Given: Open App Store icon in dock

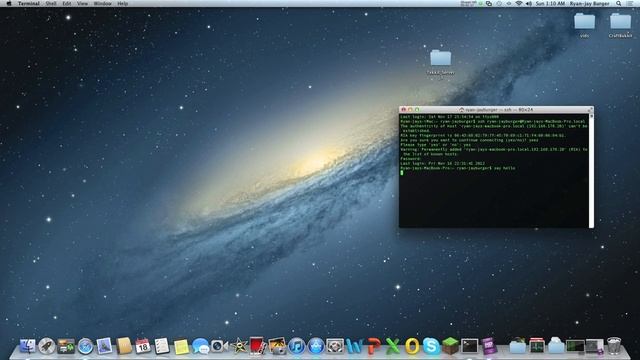Looking at the screenshot, I should (316, 346).
